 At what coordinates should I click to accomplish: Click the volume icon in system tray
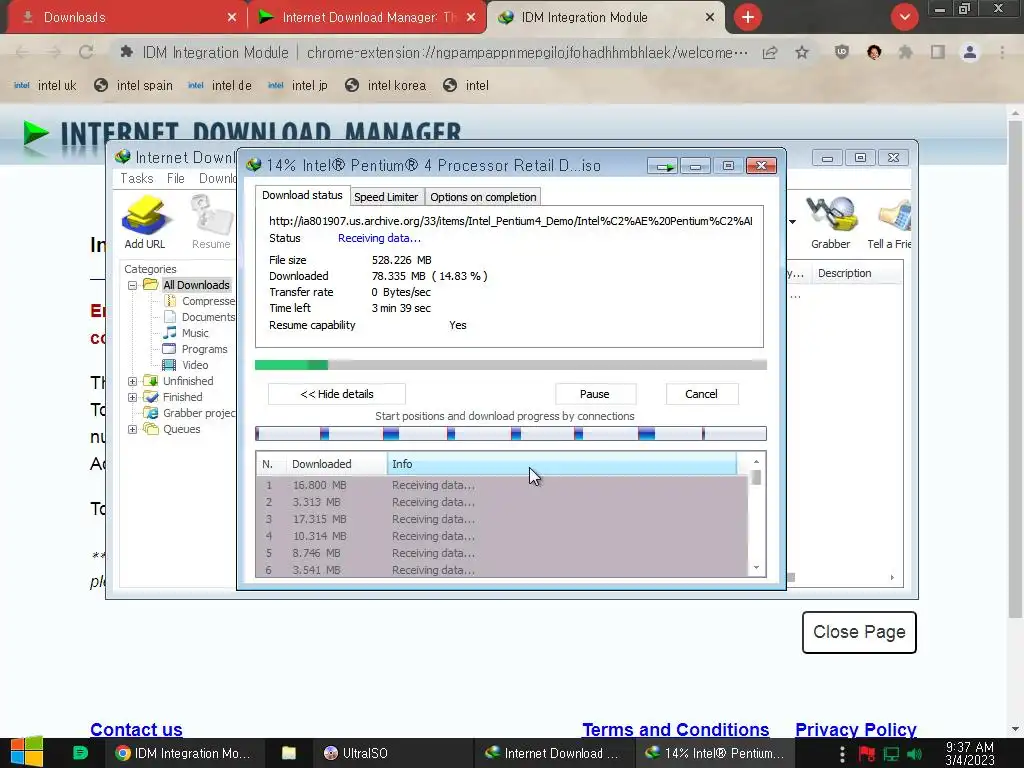(x=916, y=754)
